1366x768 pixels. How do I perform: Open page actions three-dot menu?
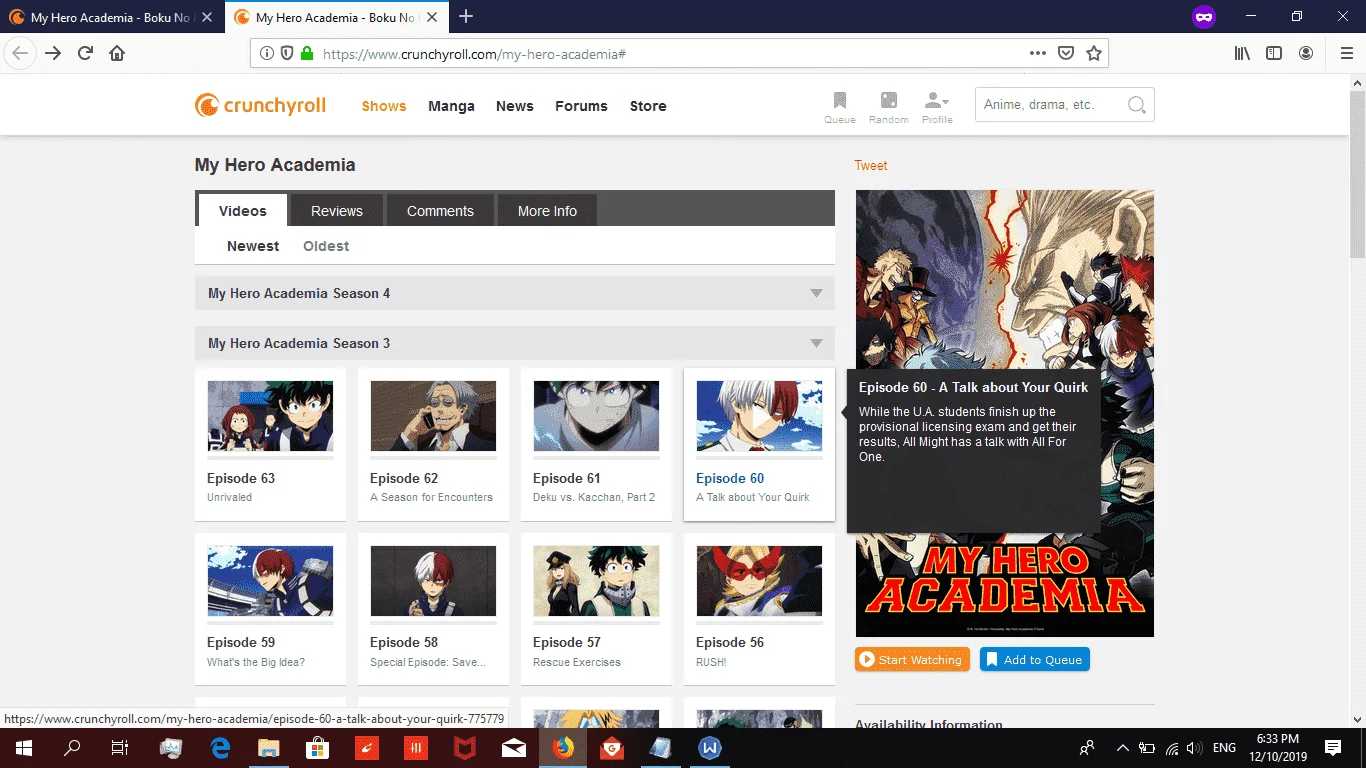click(1038, 53)
